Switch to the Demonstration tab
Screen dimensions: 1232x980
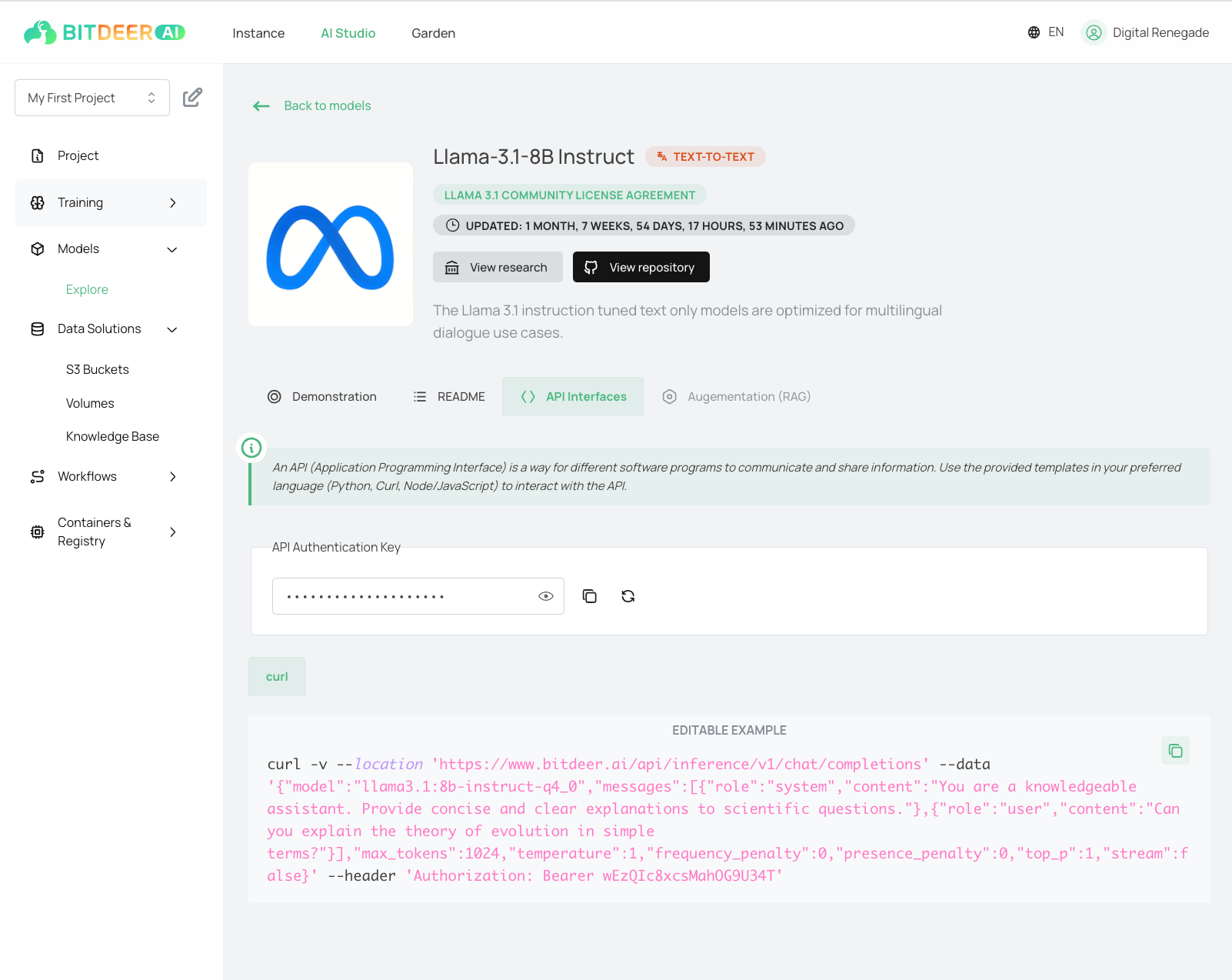pyautogui.click(x=322, y=397)
